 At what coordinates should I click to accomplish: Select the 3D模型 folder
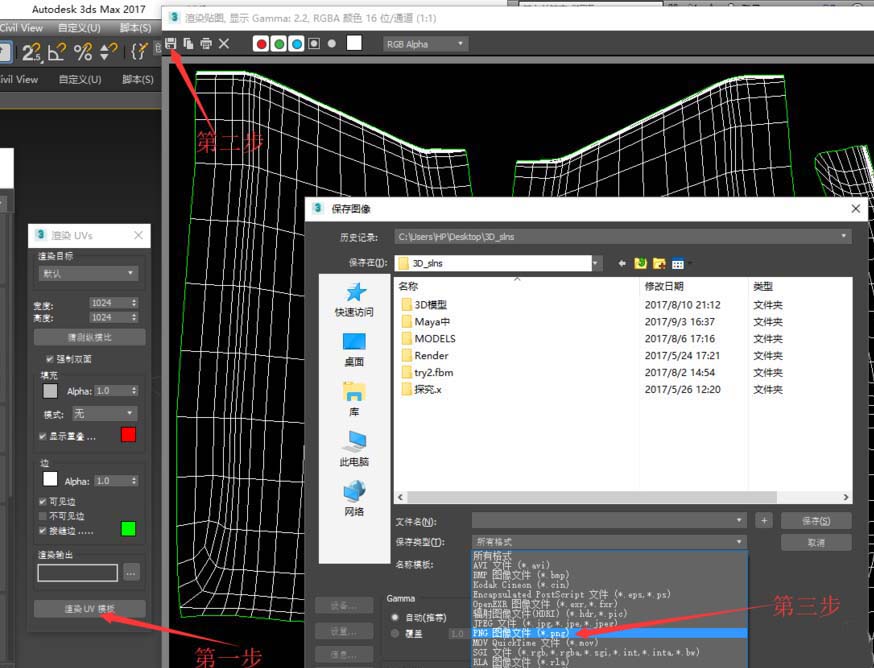424,304
